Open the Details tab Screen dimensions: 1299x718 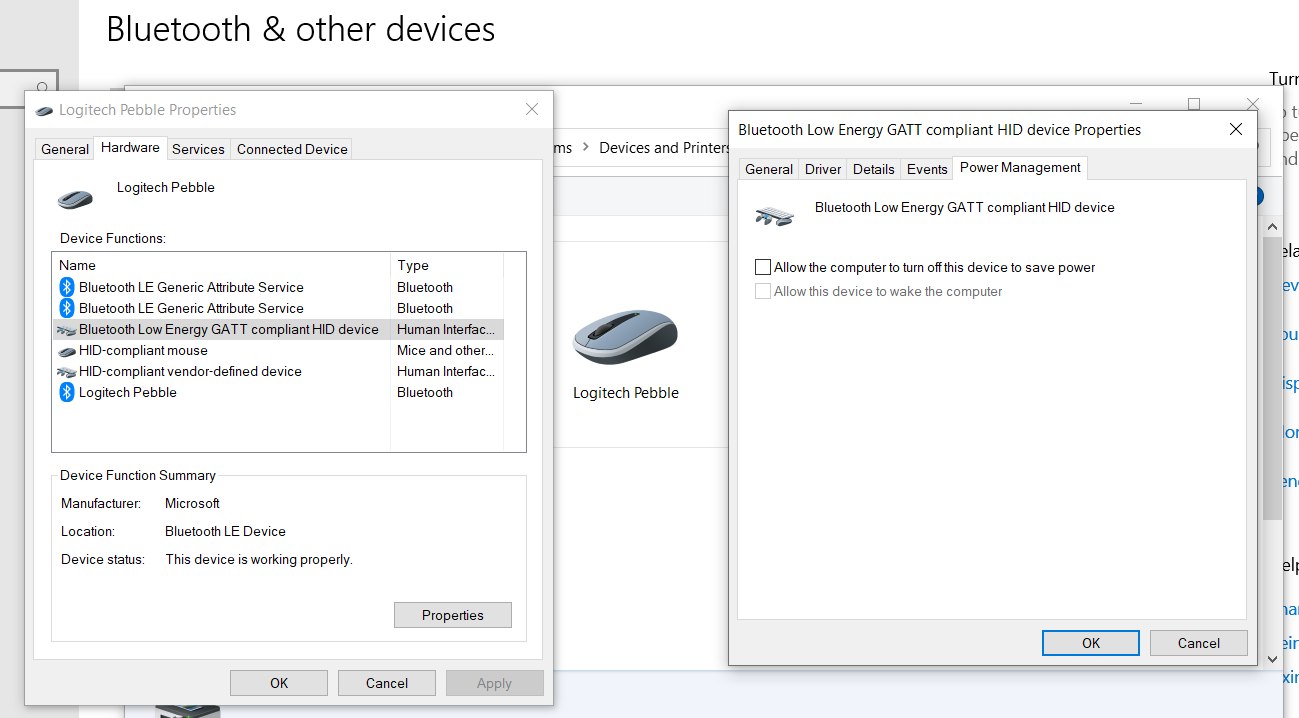coord(873,169)
